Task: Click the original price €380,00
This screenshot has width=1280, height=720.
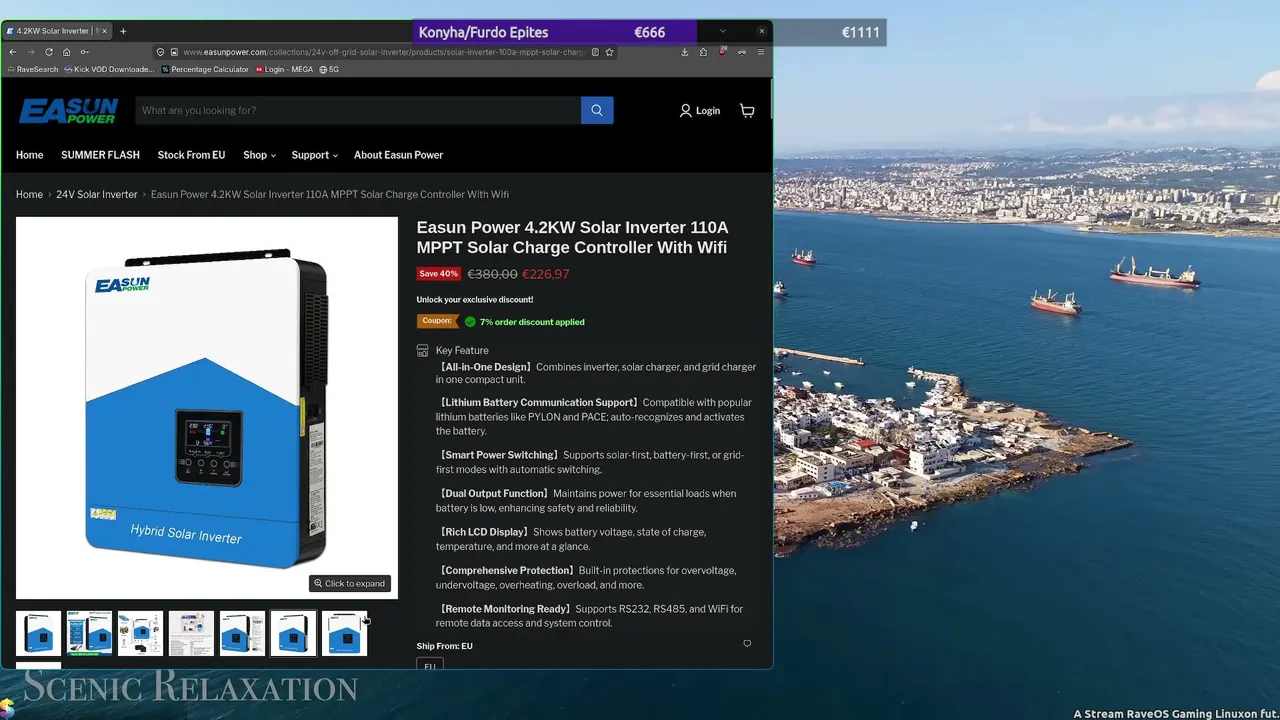Action: (x=492, y=274)
